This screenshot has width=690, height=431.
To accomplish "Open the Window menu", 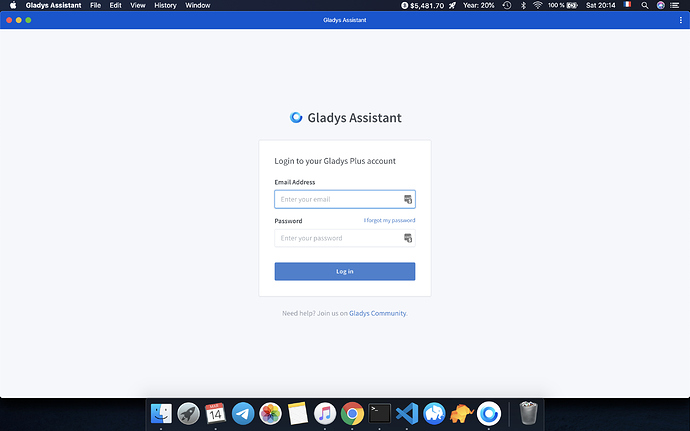I will (x=198, y=5).
